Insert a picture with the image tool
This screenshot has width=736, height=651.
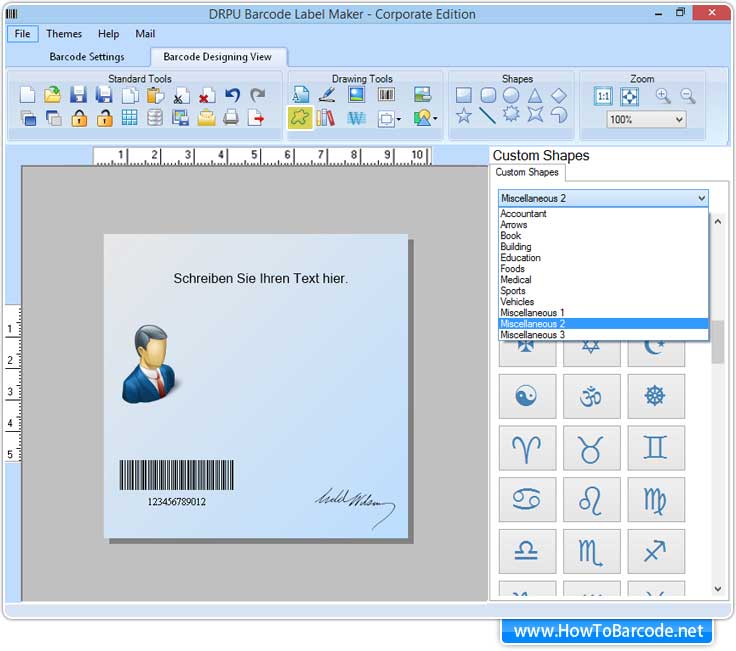click(x=357, y=95)
